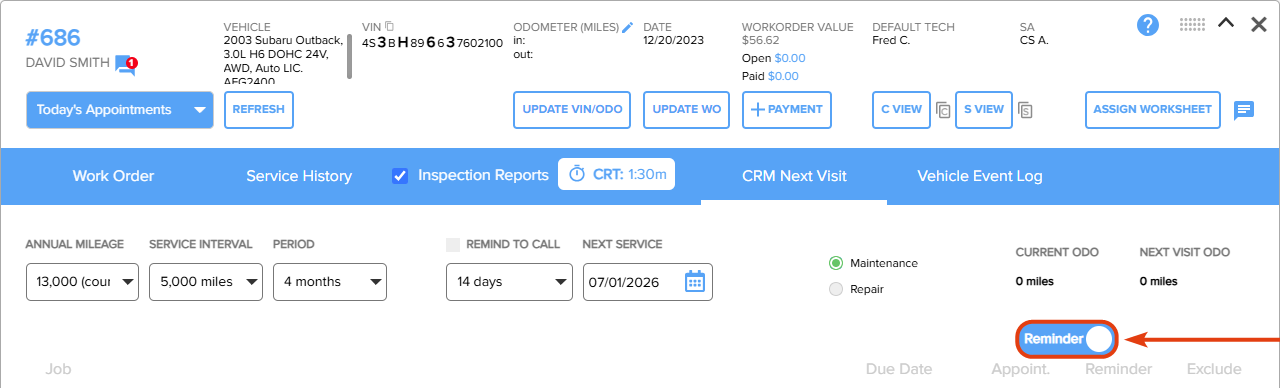This screenshot has width=1280, height=388.
Task: Select the Maintenance radio option
Action: click(836, 263)
